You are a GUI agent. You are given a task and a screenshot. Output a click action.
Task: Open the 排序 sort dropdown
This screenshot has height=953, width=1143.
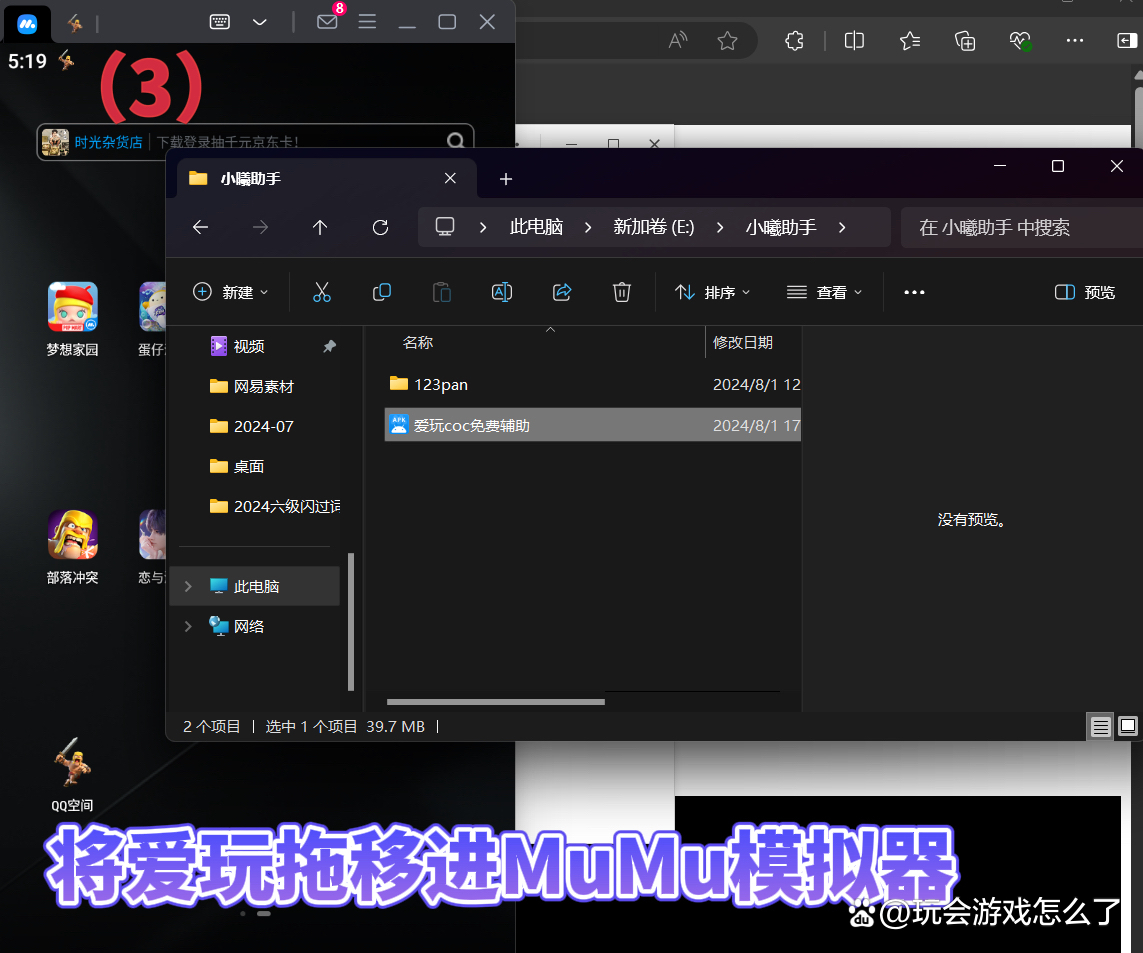pyautogui.click(x=712, y=292)
